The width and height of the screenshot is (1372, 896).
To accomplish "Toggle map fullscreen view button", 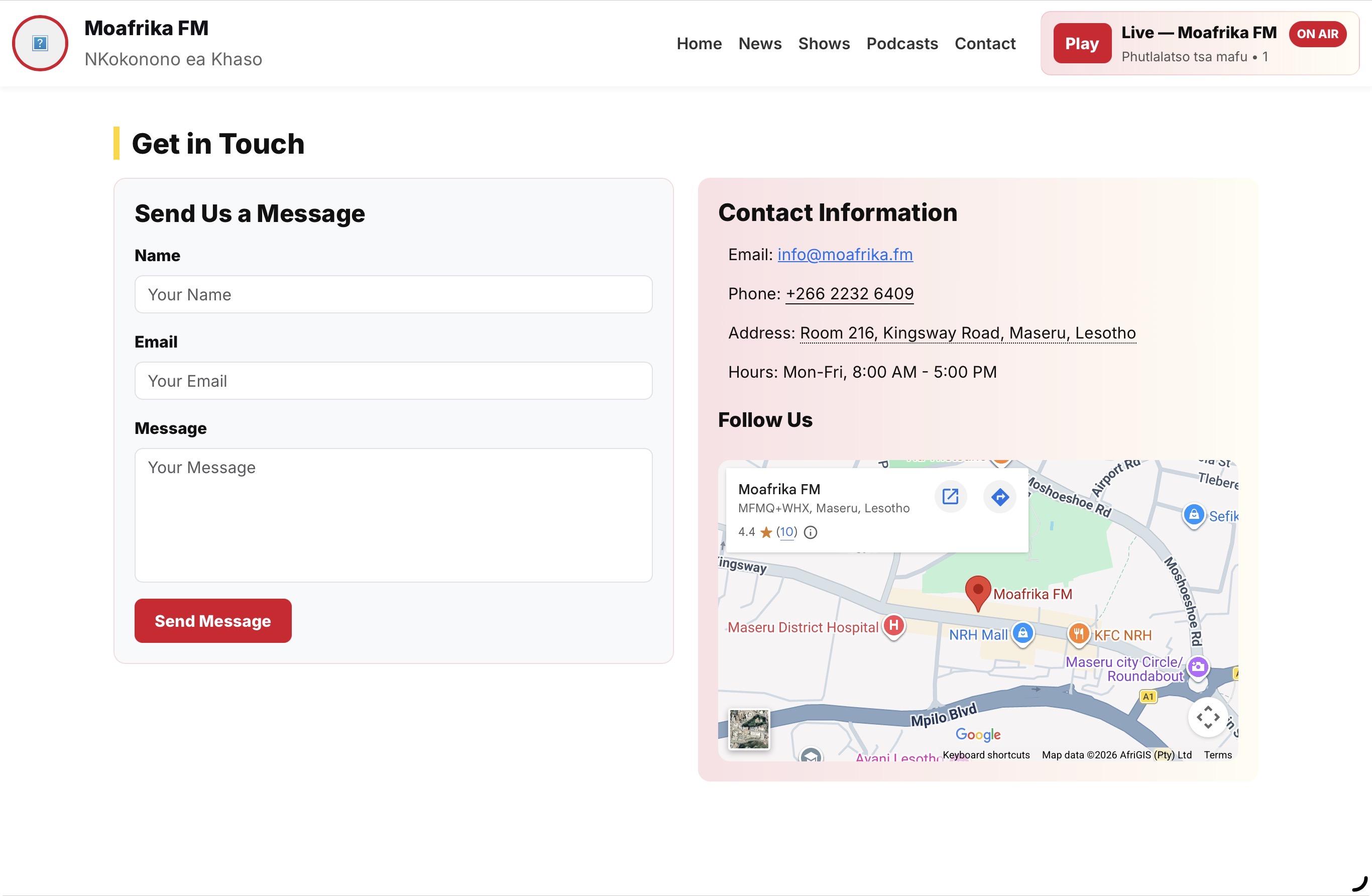I will [x=1208, y=717].
